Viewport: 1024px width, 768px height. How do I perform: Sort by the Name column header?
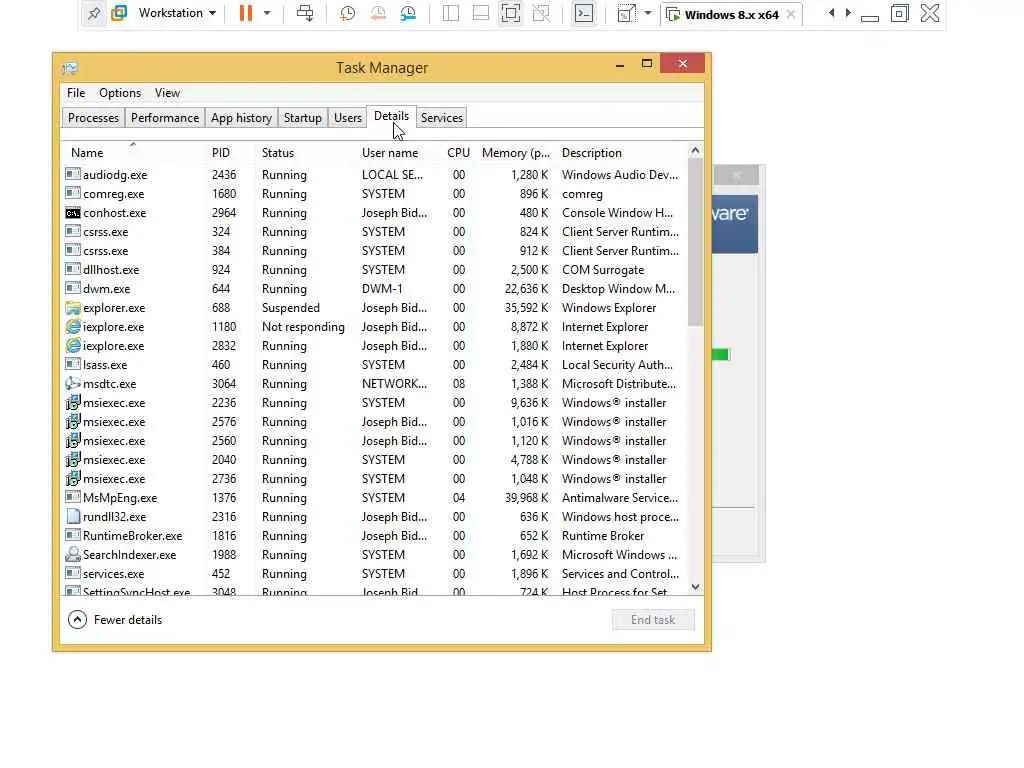(87, 153)
